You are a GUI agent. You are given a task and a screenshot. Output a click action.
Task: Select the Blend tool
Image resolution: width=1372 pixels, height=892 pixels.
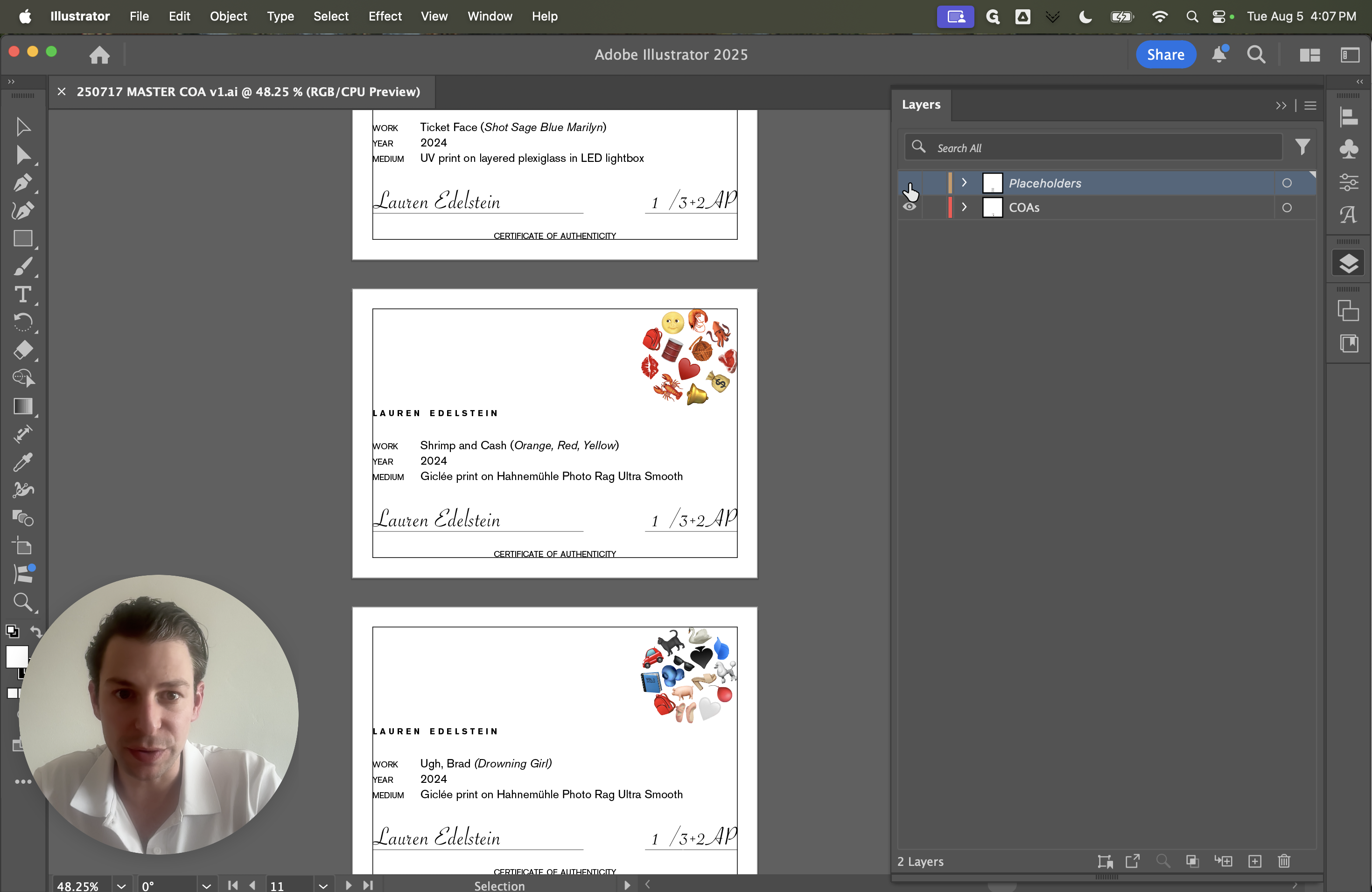tap(23, 518)
